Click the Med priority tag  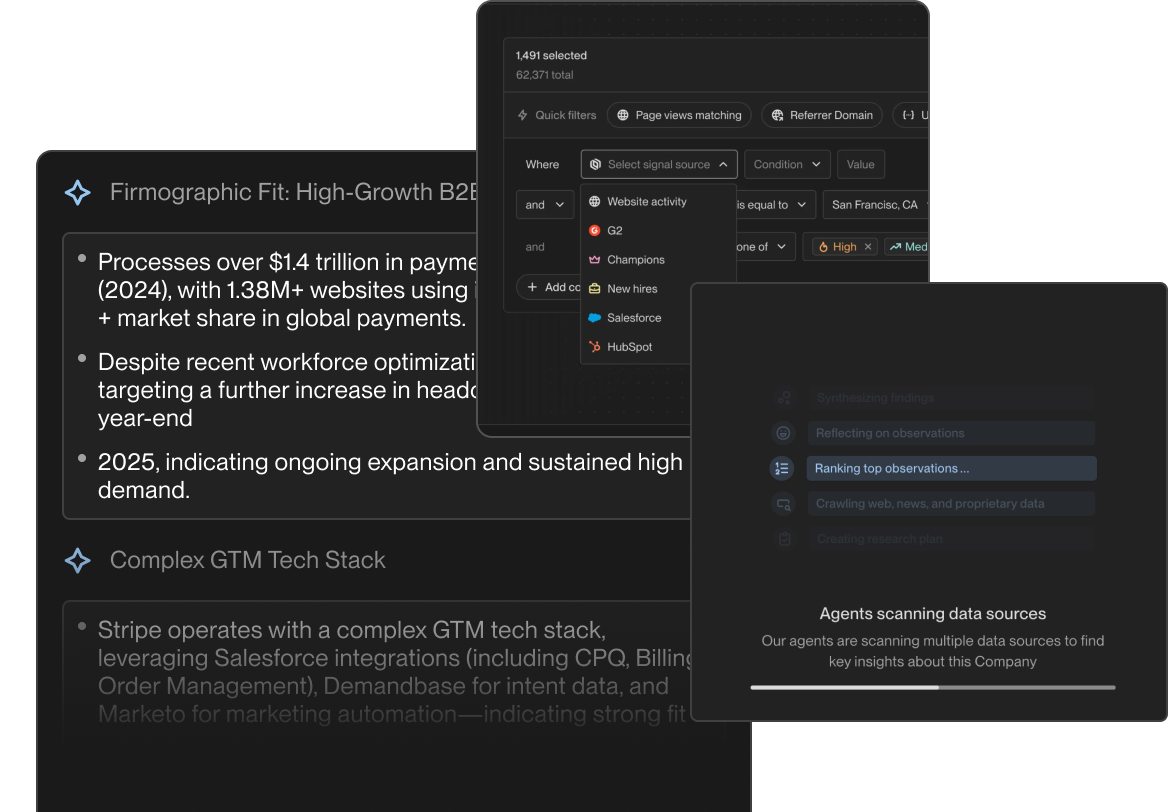pos(907,247)
